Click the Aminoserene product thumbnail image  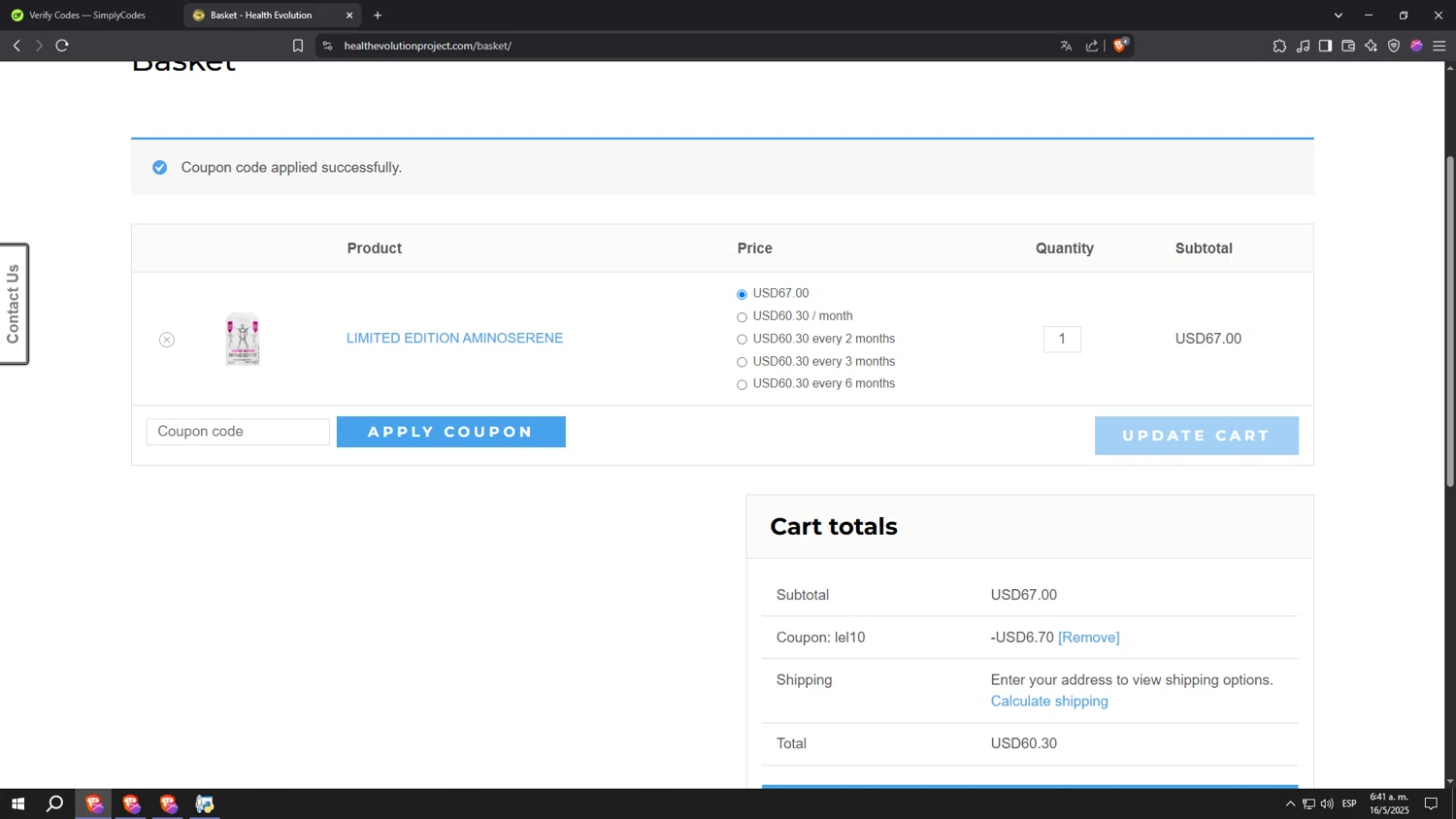tap(243, 339)
